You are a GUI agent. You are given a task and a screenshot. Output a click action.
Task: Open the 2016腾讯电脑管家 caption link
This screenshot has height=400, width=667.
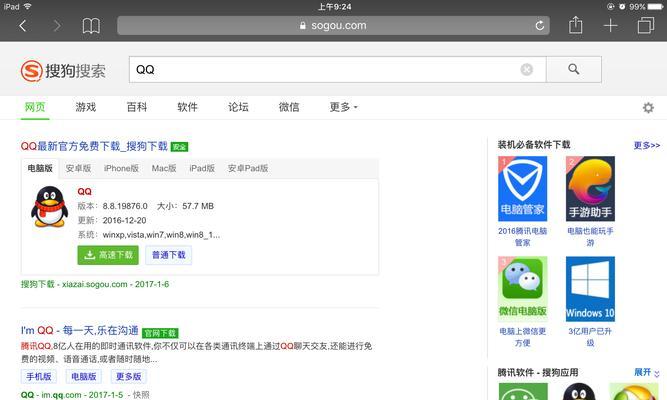point(522,237)
